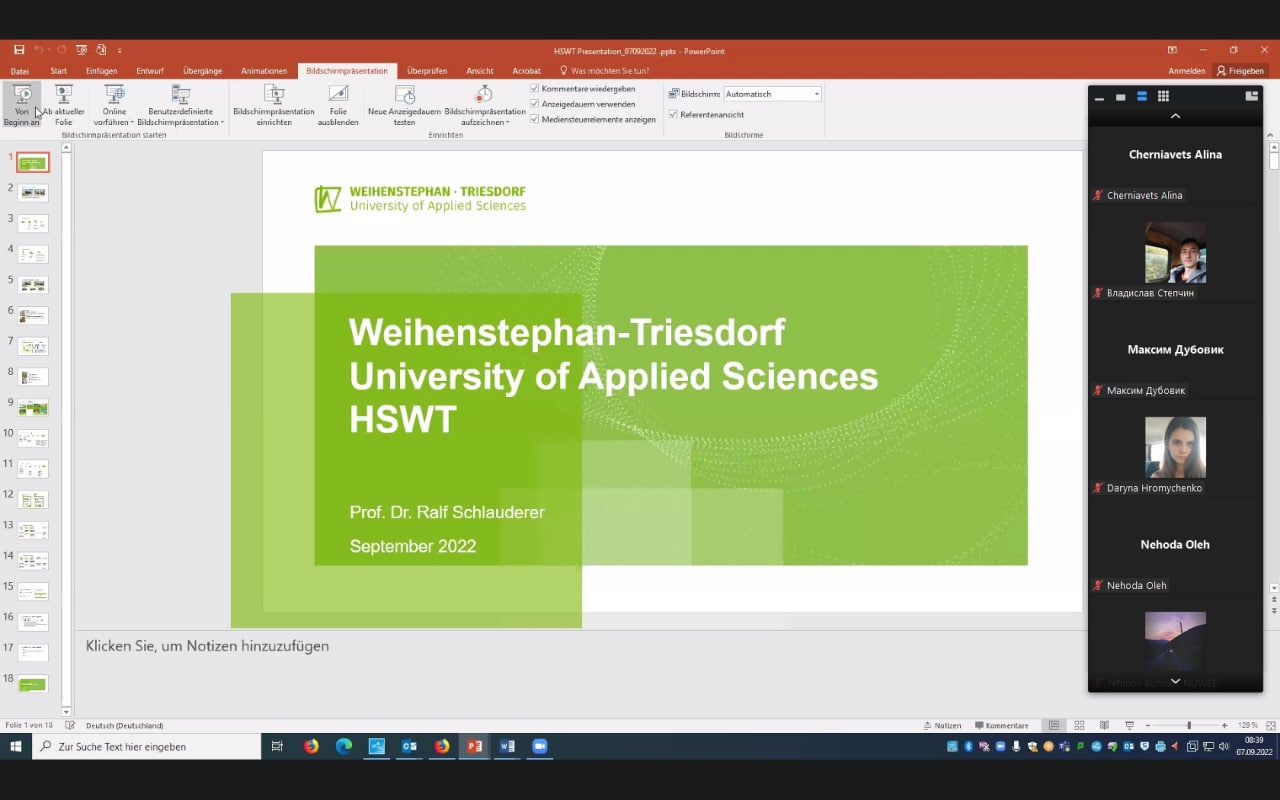Image resolution: width=1280 pixels, height=800 pixels.
Task: Open the Kommentare pane button
Action: pyautogui.click(x=1000, y=725)
